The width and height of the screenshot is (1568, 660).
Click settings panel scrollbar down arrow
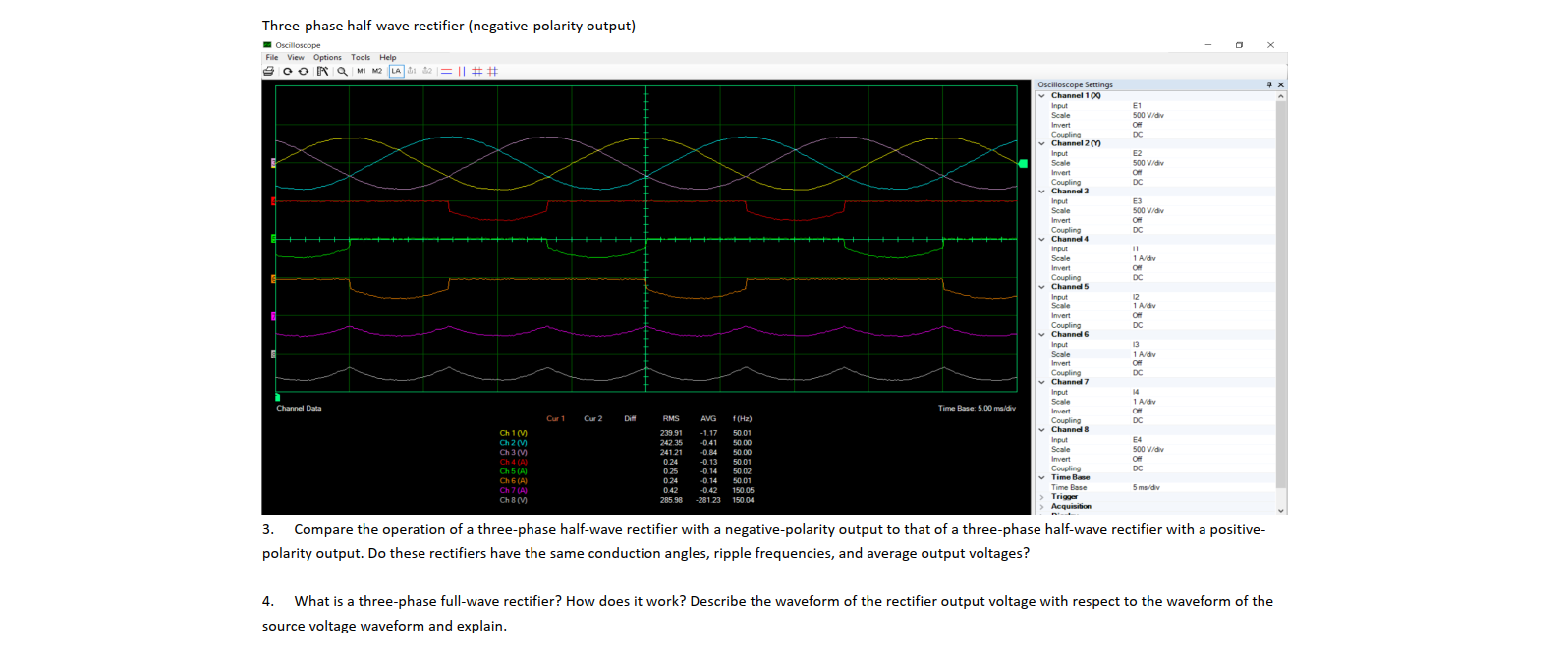(x=1280, y=510)
